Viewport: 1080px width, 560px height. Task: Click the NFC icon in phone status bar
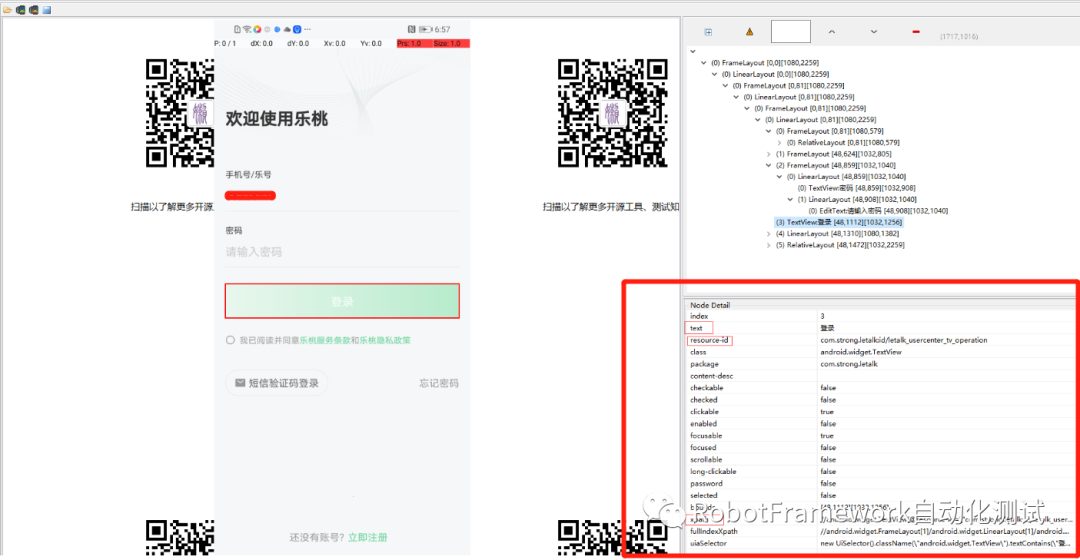[x=411, y=30]
